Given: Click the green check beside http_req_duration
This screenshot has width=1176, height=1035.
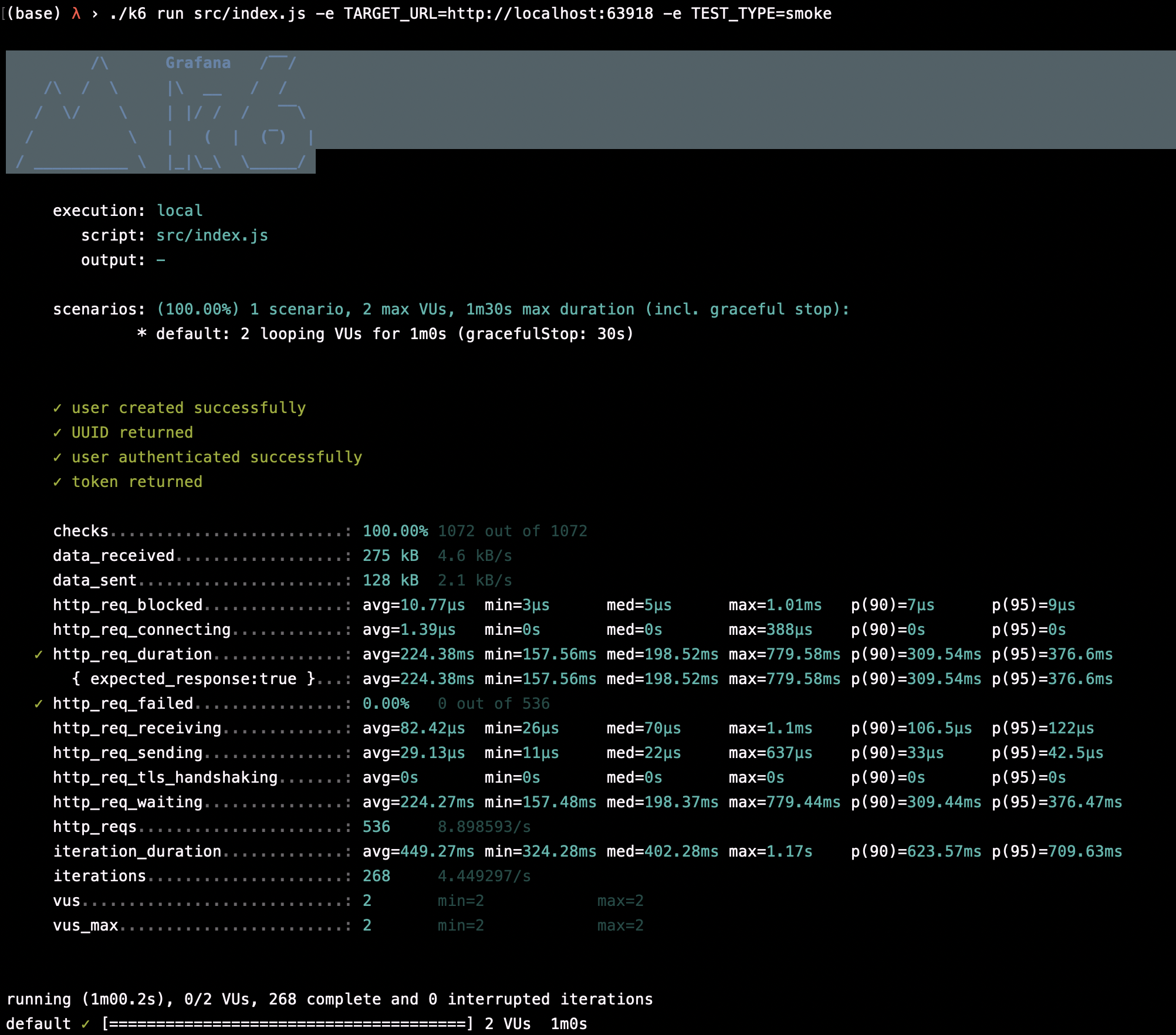Looking at the screenshot, I should [x=39, y=654].
